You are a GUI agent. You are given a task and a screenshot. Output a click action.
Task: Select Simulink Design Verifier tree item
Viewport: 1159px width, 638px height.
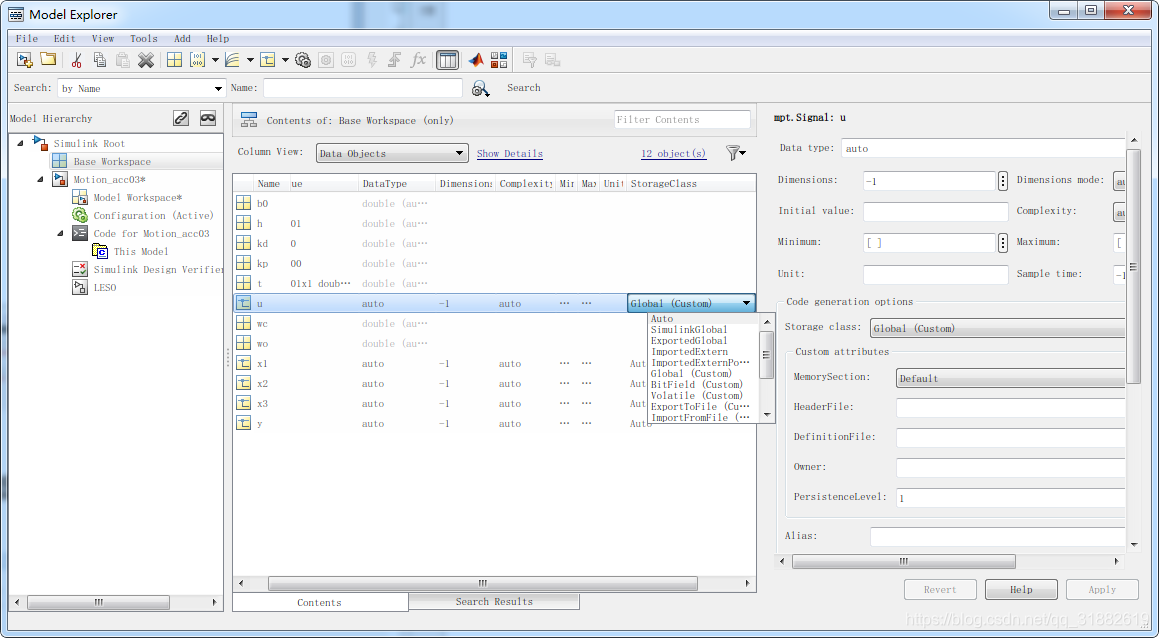coord(157,269)
